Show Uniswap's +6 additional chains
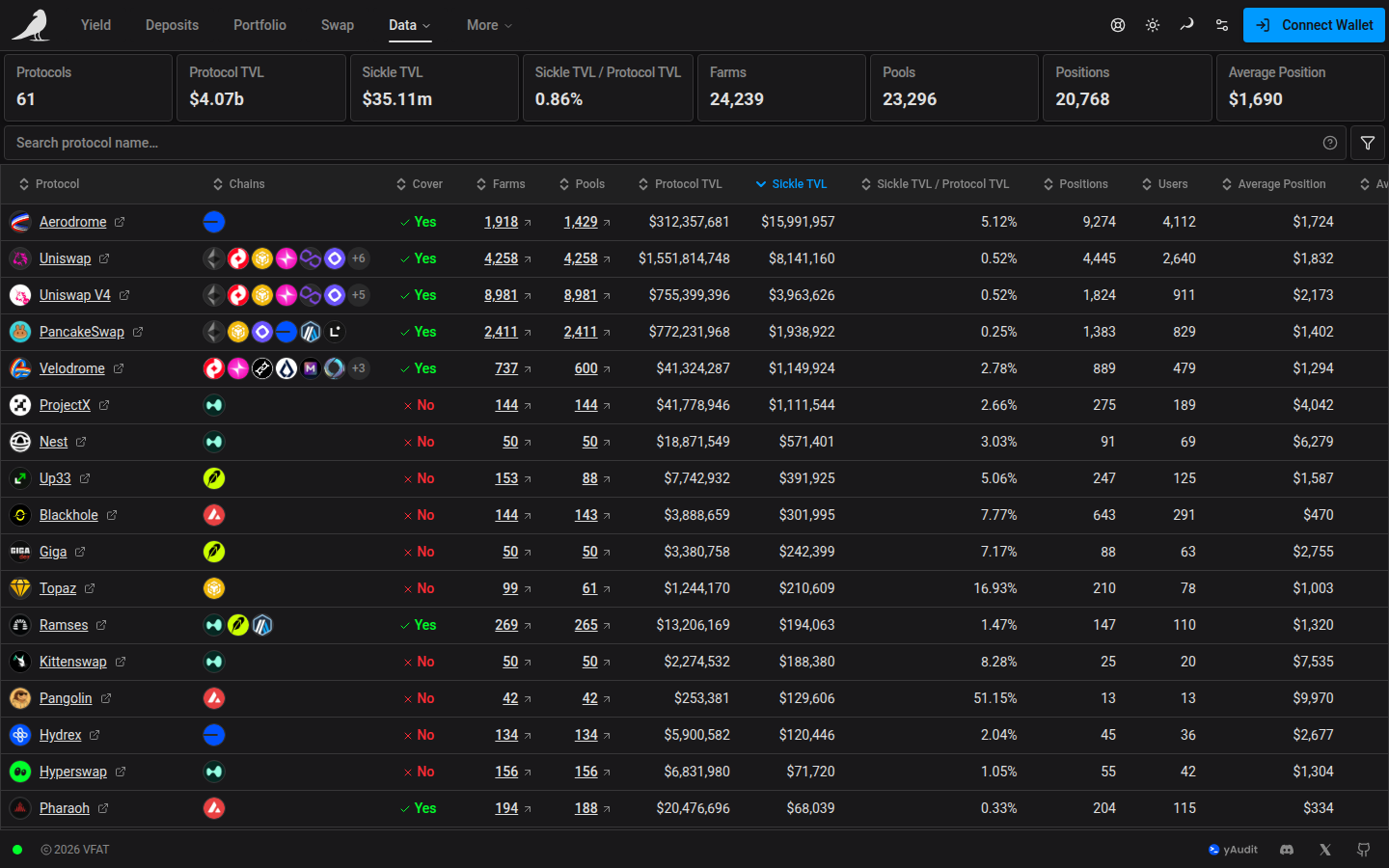The image size is (1389, 868). [359, 258]
